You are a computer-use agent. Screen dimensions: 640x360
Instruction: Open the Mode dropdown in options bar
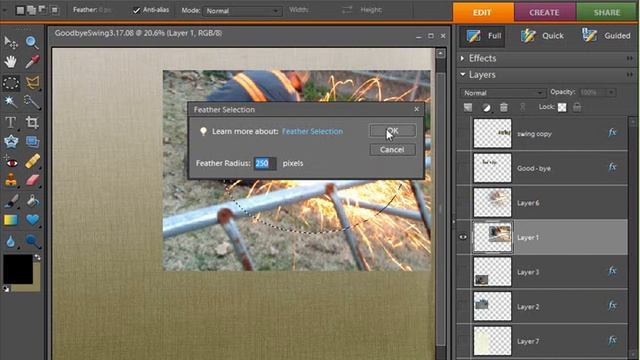tap(242, 11)
